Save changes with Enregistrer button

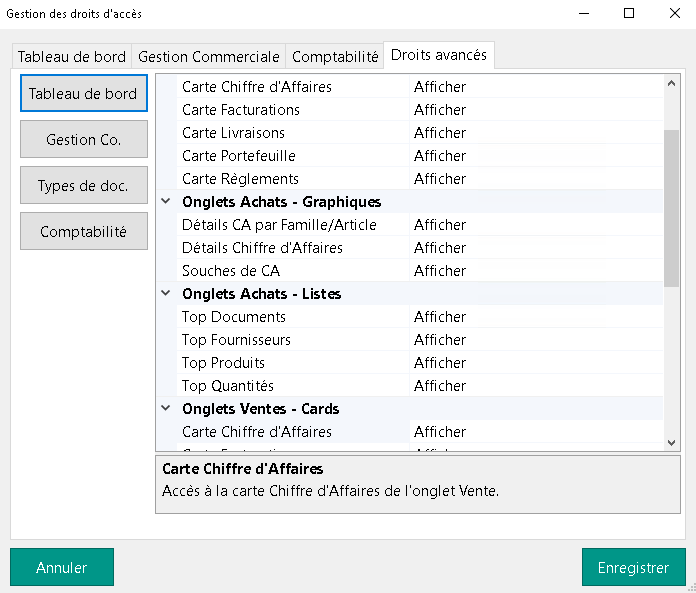(x=633, y=567)
